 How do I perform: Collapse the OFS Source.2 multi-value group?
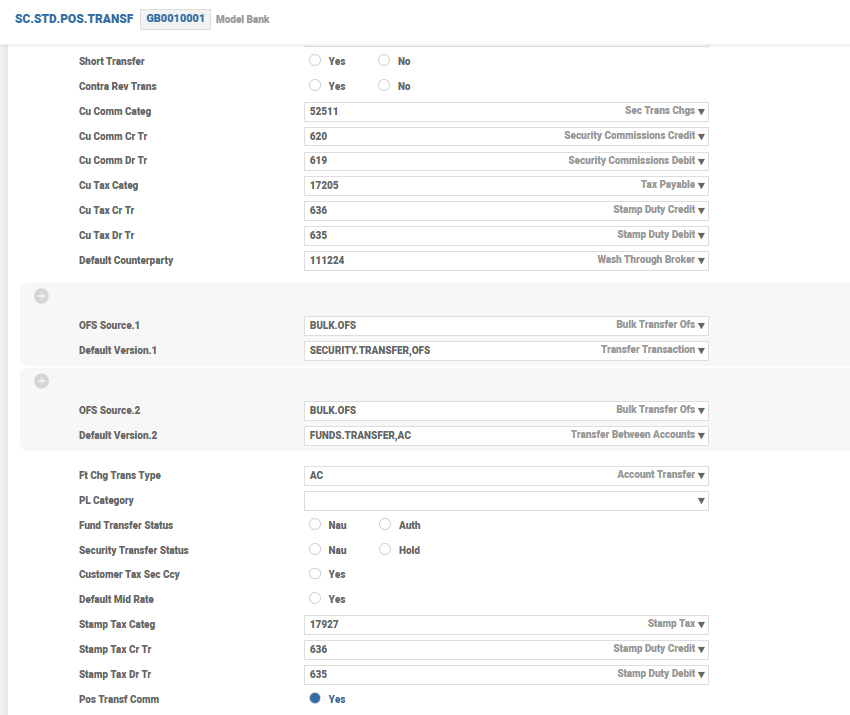(42, 381)
